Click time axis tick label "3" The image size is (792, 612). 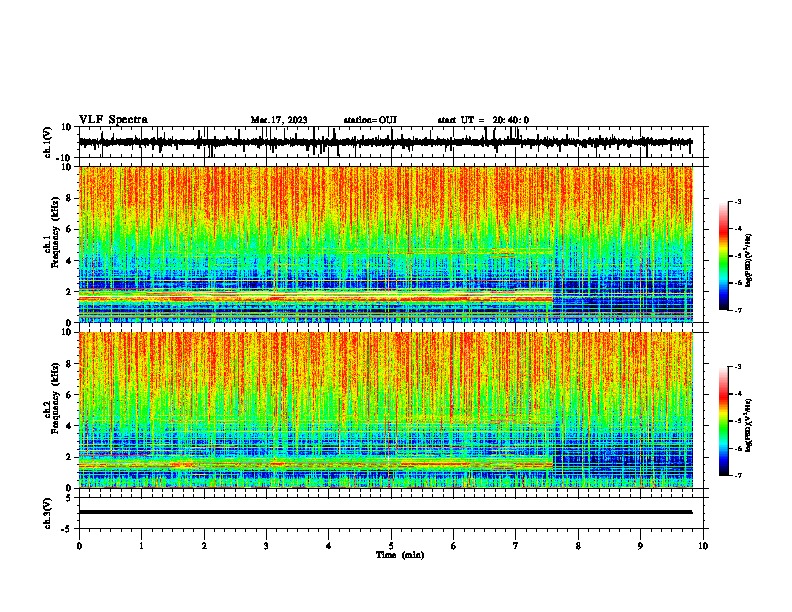click(x=266, y=546)
